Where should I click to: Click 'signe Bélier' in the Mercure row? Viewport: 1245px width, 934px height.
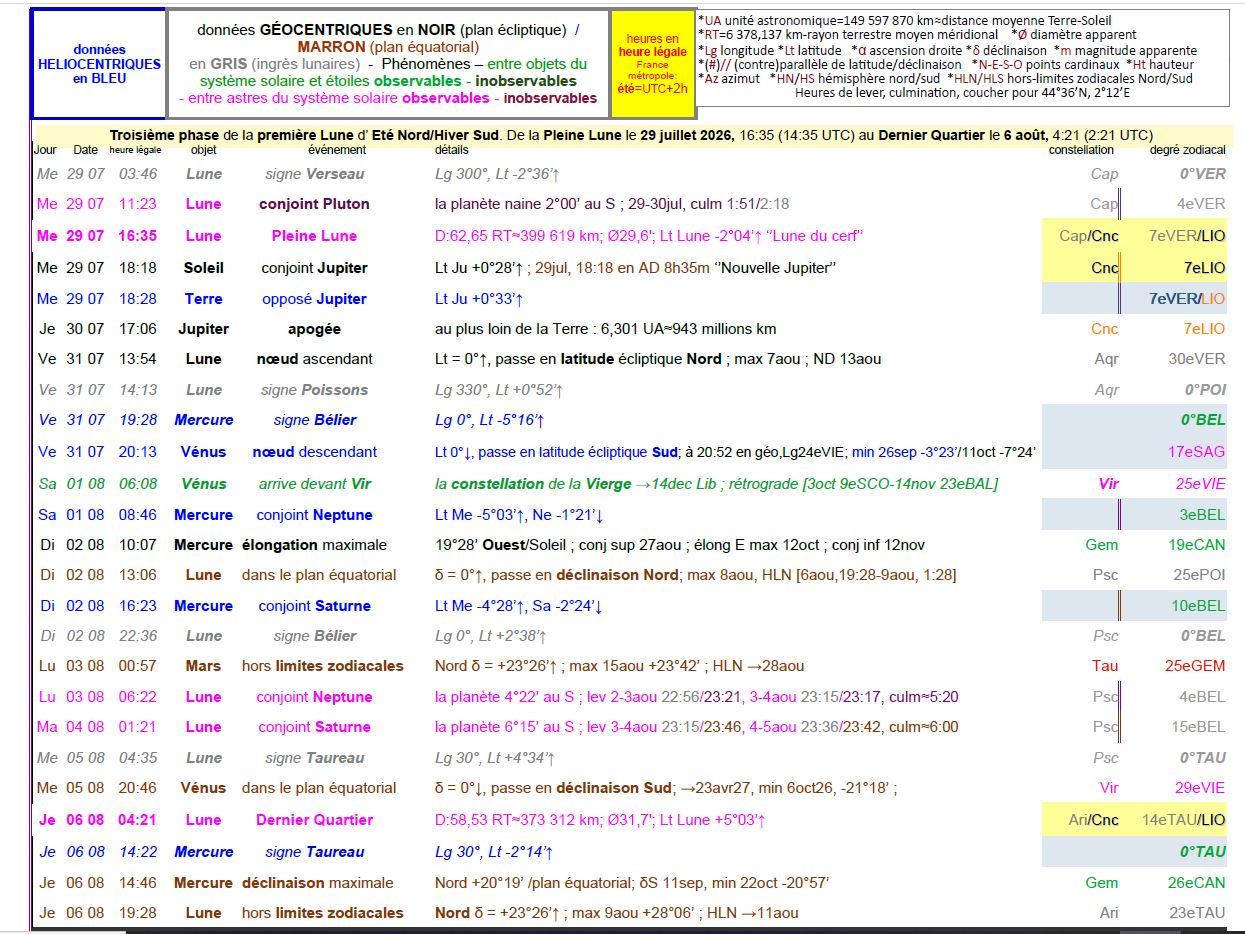tap(315, 420)
